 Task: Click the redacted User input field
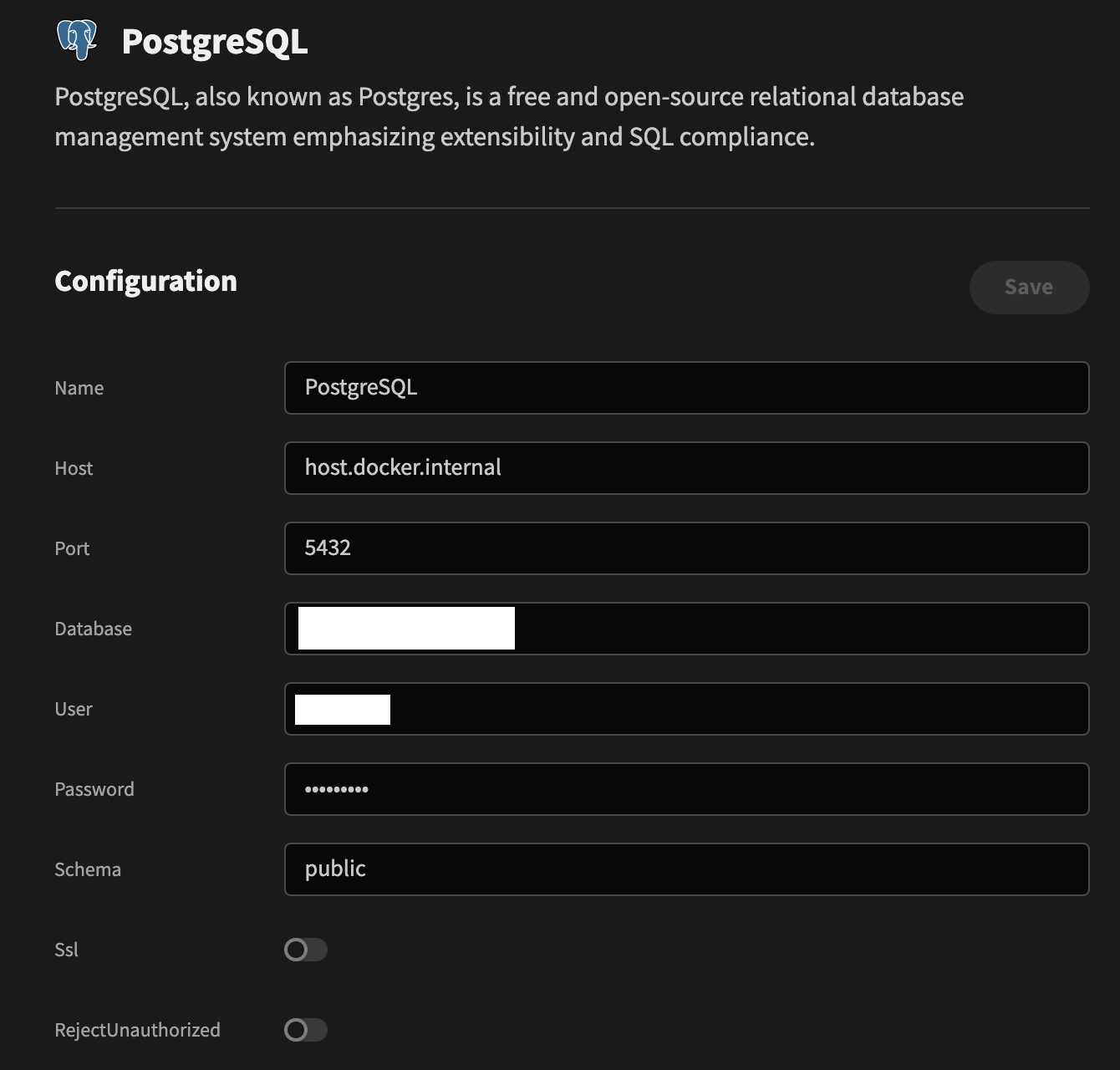pos(686,709)
